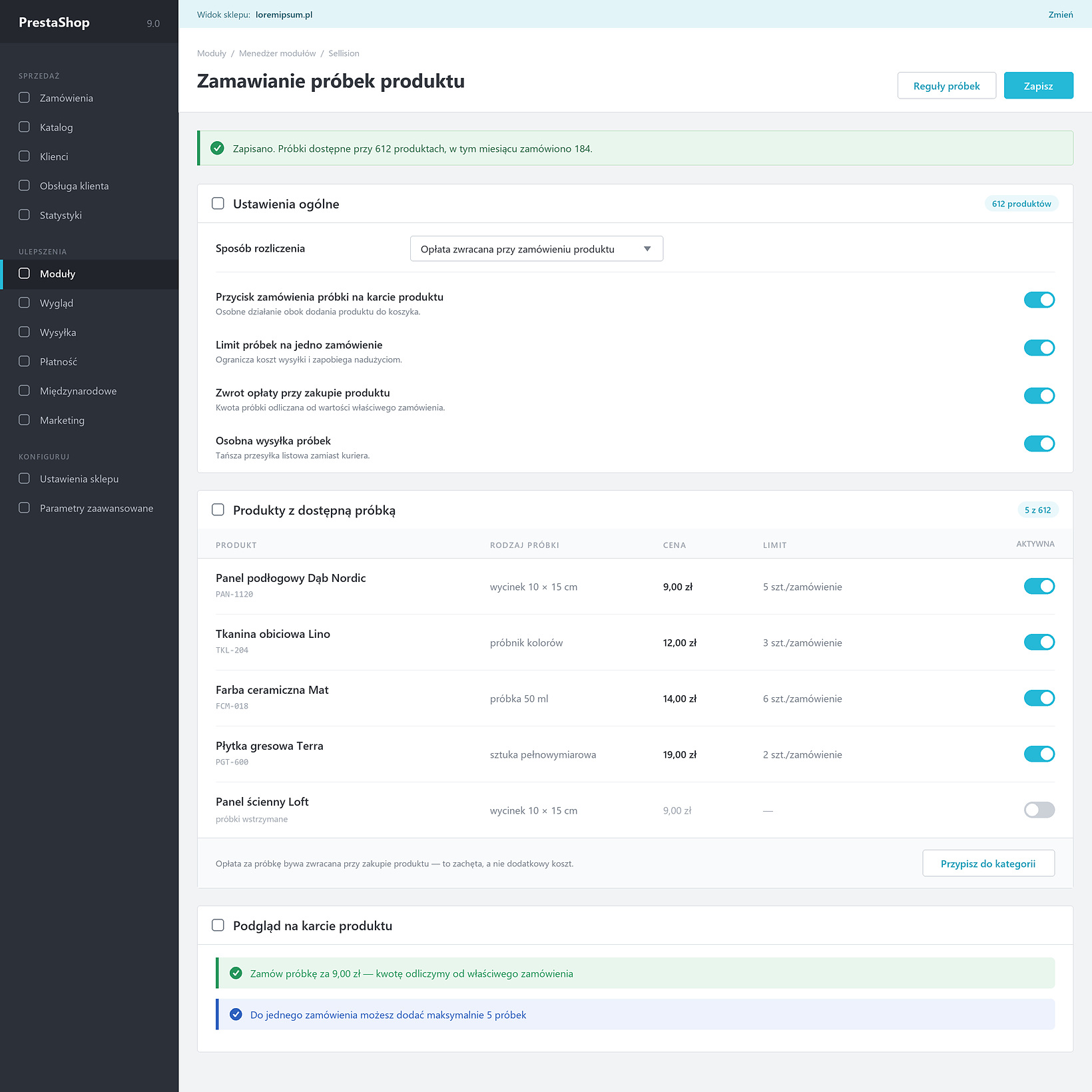Image resolution: width=1092 pixels, height=1092 pixels.
Task: Click the LIMIT column header
Action: [775, 545]
